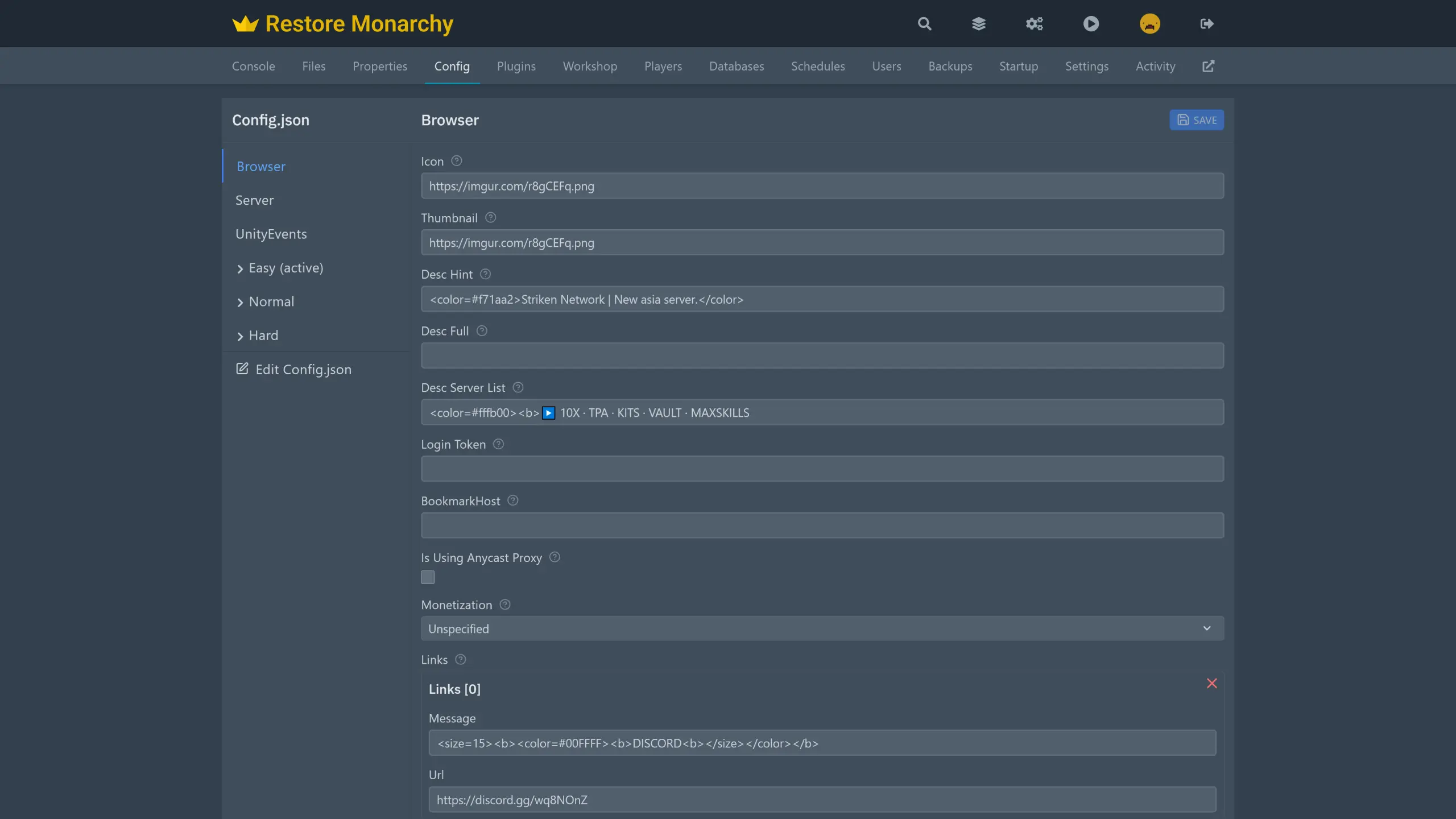Open the Databases tab
Image resolution: width=1456 pixels, height=819 pixels.
737,66
